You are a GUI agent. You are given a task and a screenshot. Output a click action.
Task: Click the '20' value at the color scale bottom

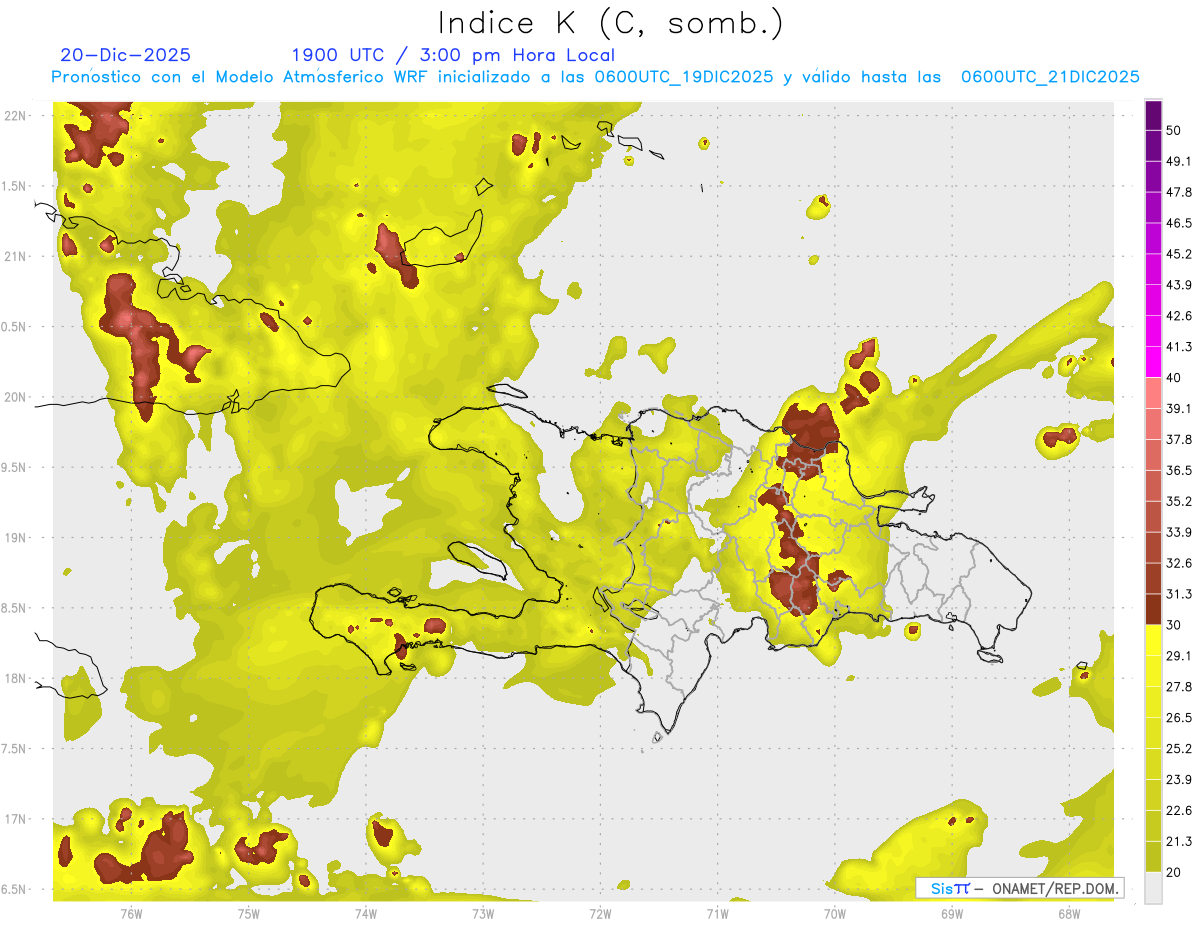click(1174, 872)
